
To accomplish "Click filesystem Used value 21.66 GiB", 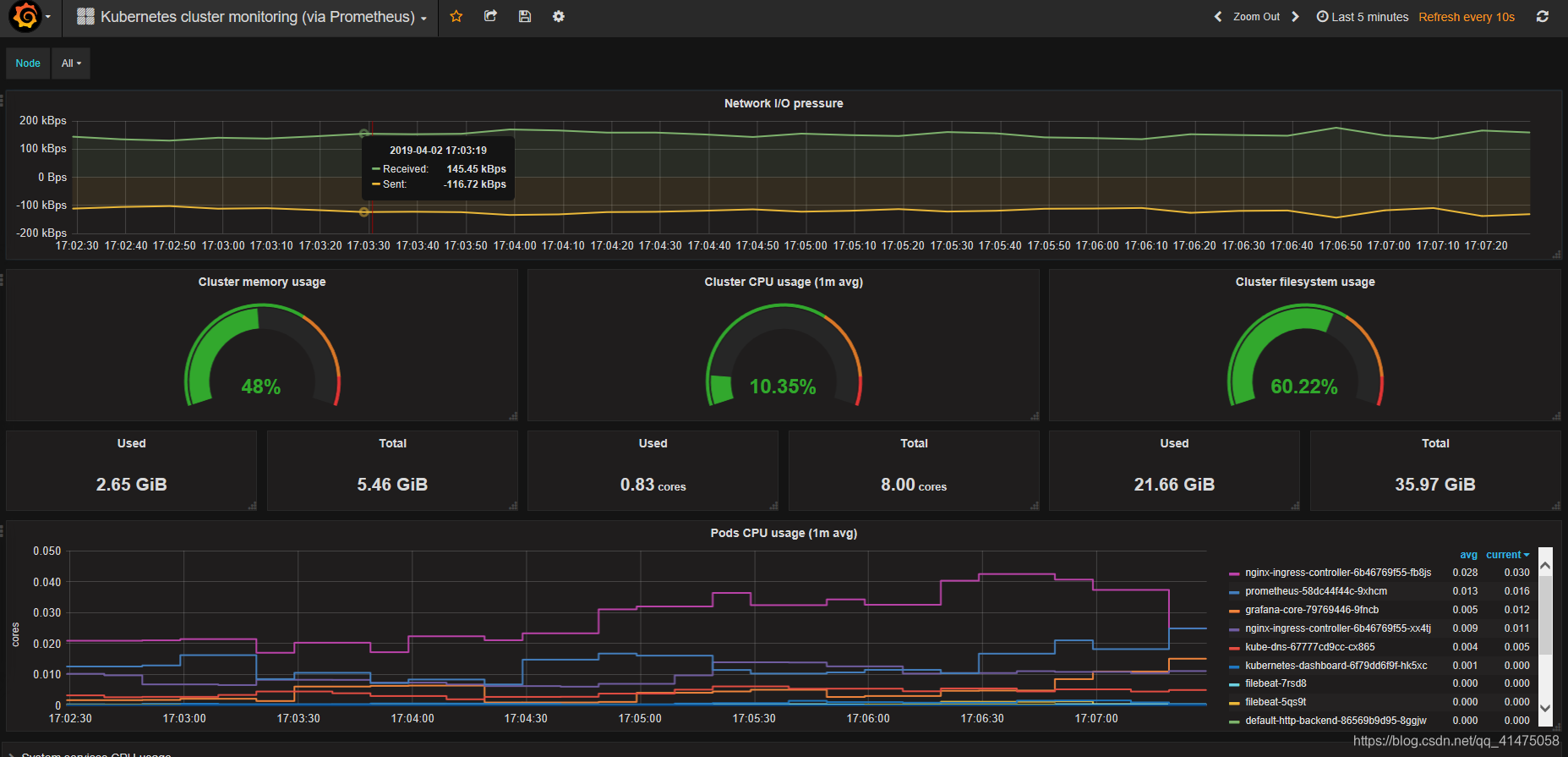I will 1174,485.
